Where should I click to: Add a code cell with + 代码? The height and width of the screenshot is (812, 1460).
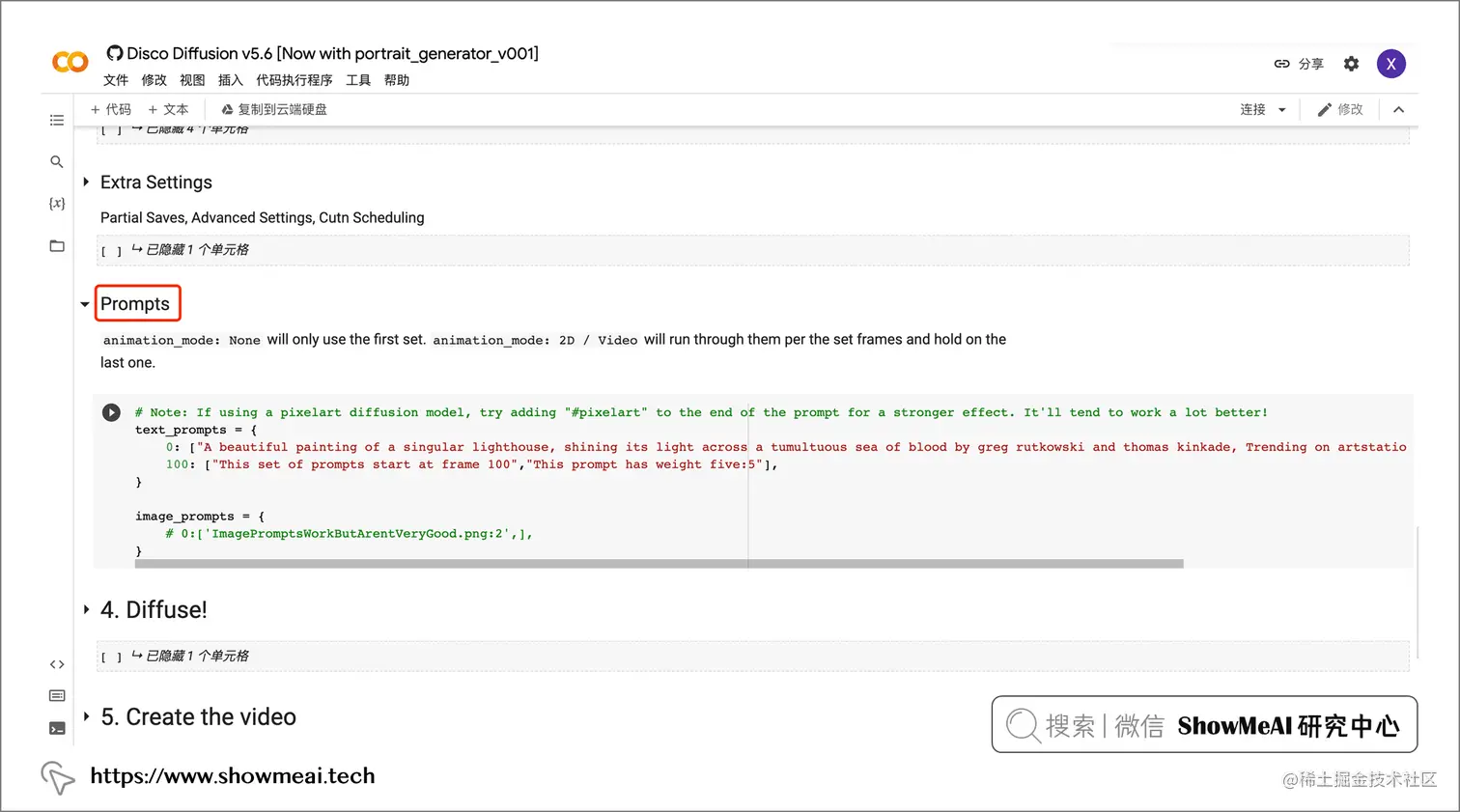click(111, 110)
